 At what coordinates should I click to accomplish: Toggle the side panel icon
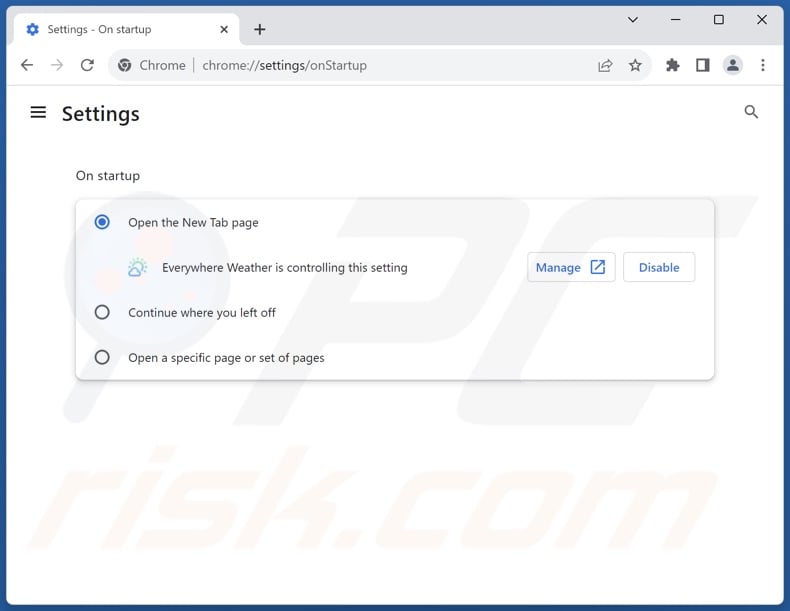[x=702, y=65]
